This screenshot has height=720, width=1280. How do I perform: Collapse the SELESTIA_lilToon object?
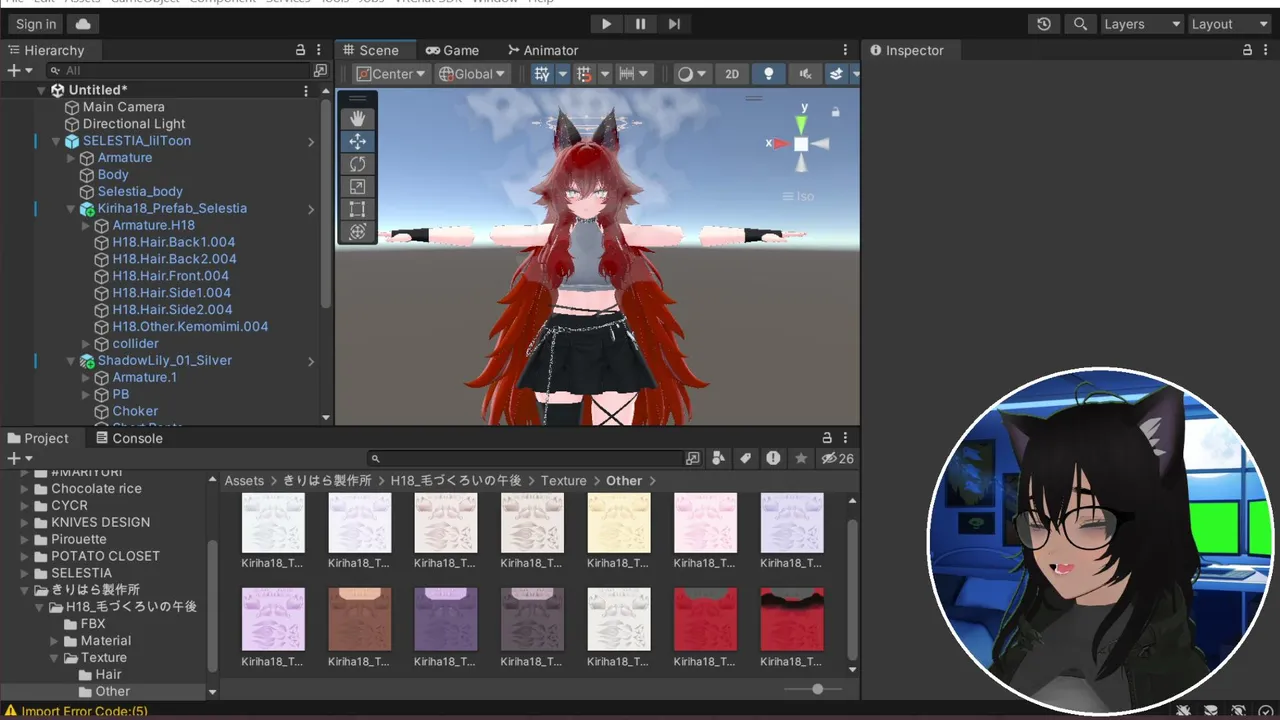[x=56, y=141]
